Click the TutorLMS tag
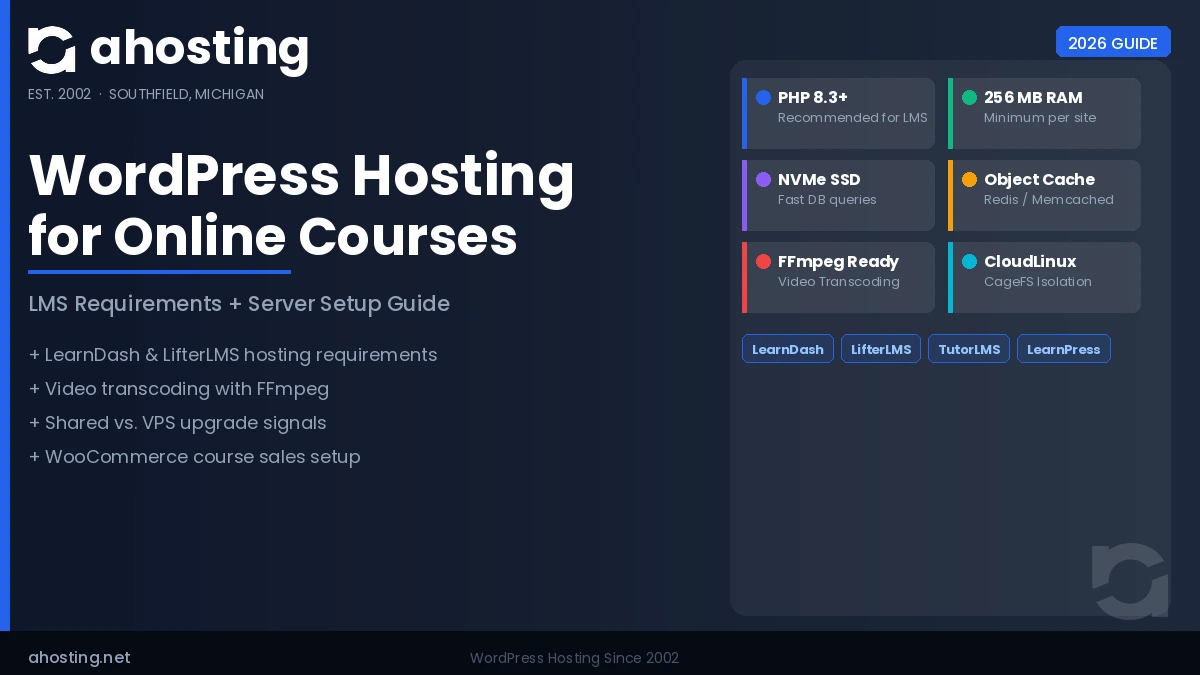 click(x=969, y=349)
